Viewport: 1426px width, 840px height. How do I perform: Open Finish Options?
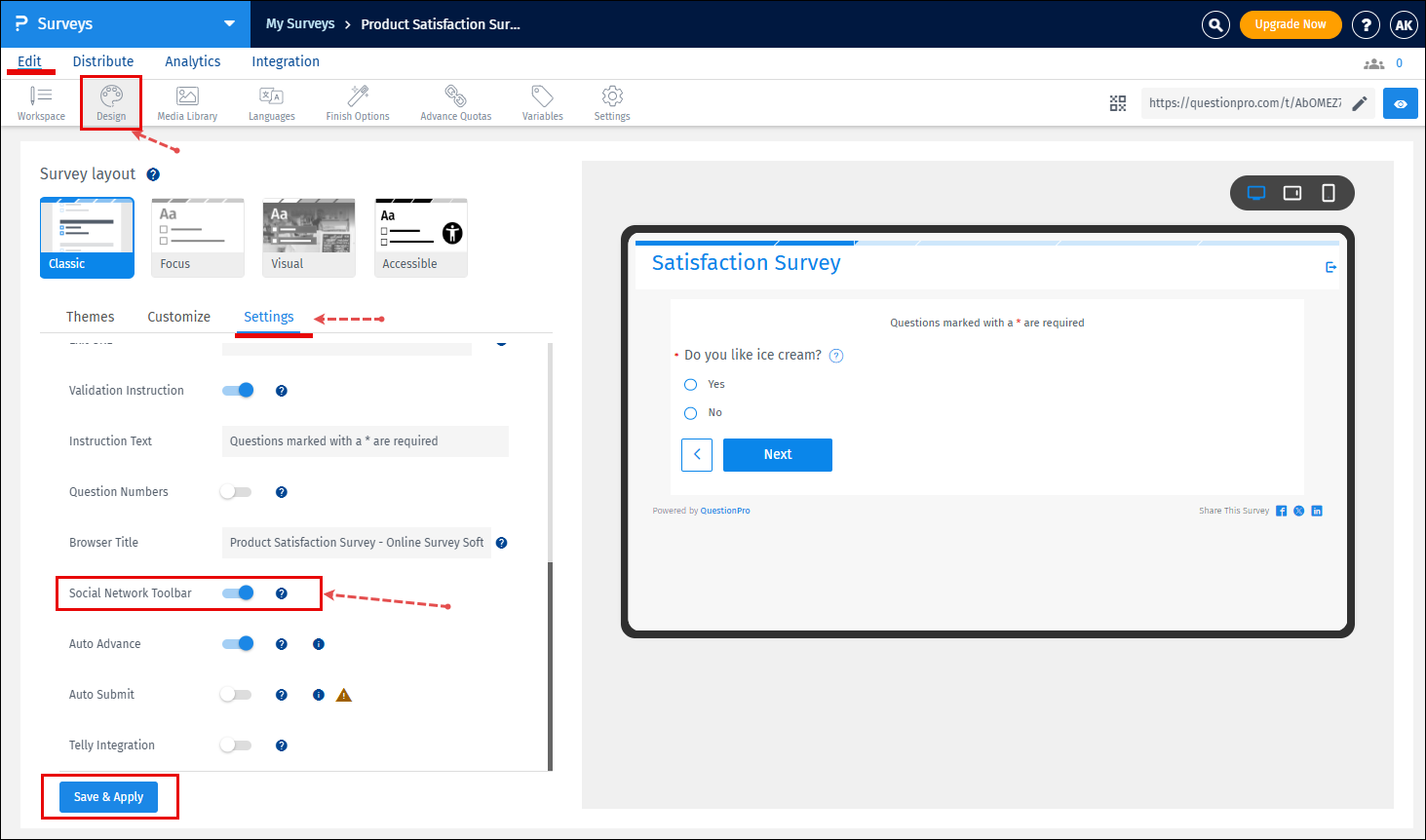pyautogui.click(x=357, y=101)
